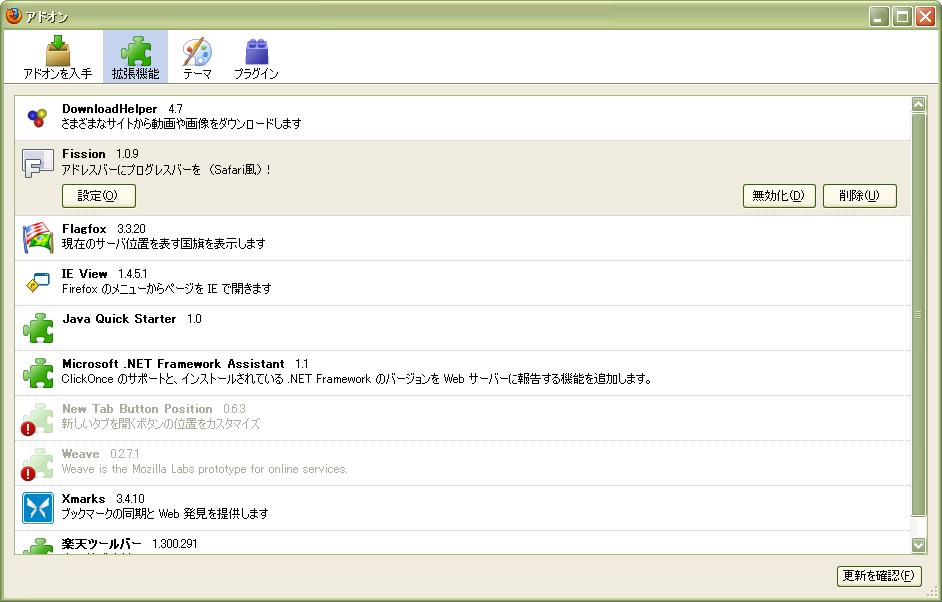This screenshot has width=942, height=602.
Task: Open Fission 設定(O) settings button
Action: 99,196
